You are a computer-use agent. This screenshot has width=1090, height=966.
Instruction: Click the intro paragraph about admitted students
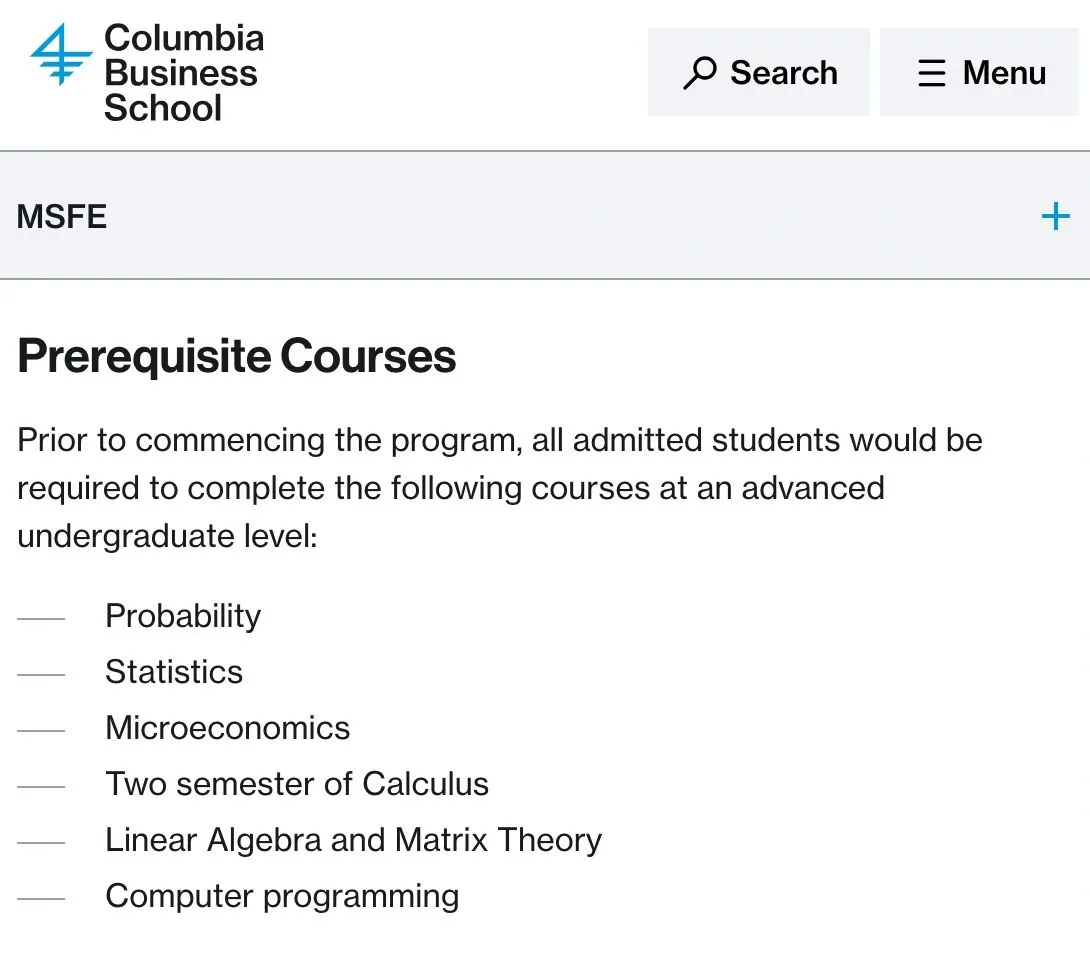pos(500,488)
